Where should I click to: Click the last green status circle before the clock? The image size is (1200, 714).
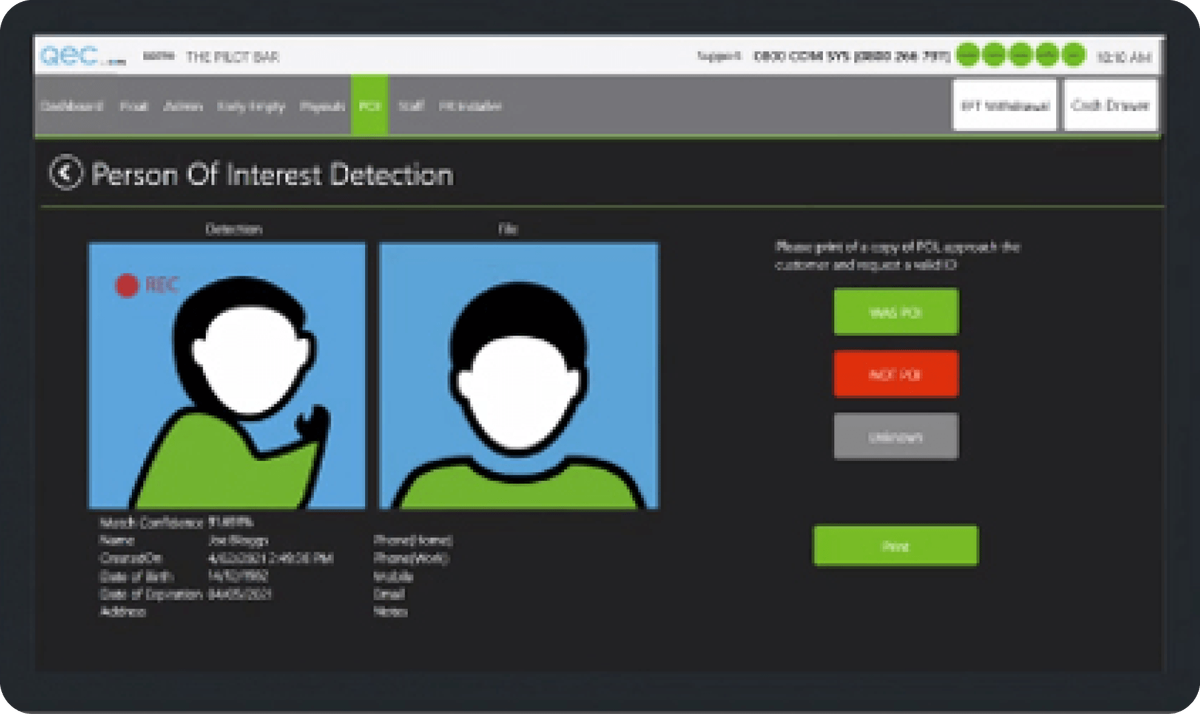1073,56
